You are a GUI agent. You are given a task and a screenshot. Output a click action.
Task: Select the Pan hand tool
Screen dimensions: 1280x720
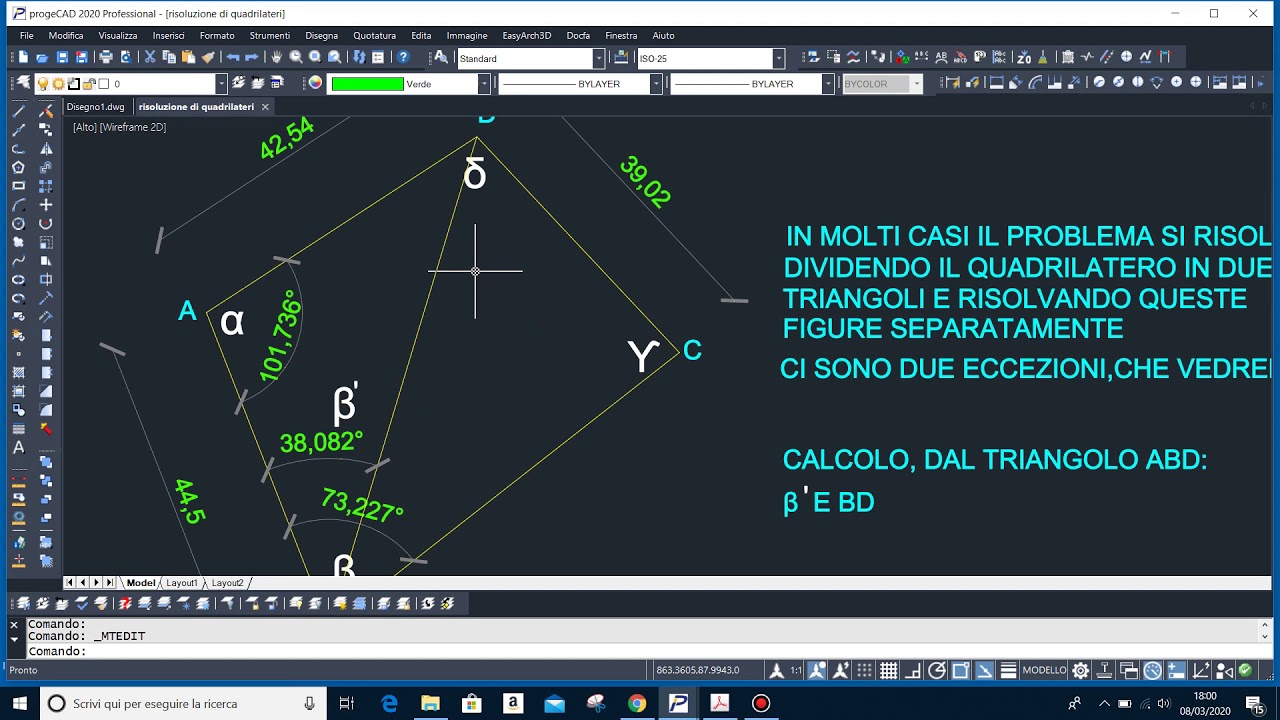[277, 58]
